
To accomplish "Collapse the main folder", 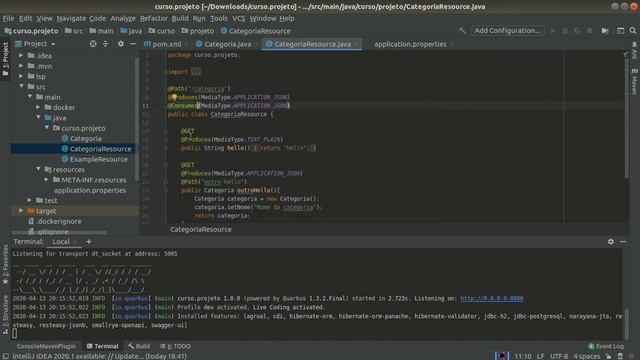I will click(30, 97).
